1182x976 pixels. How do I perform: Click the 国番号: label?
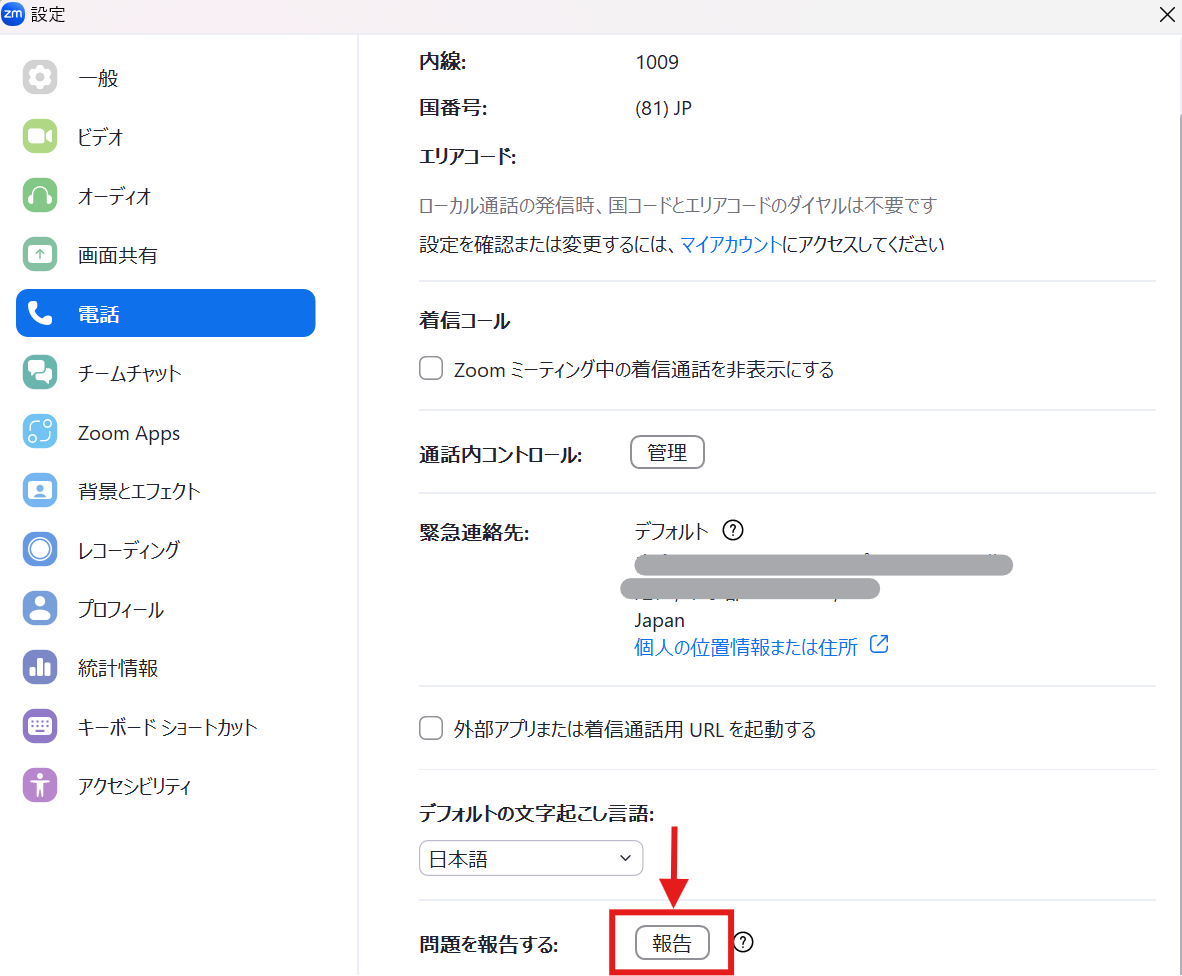point(453,108)
